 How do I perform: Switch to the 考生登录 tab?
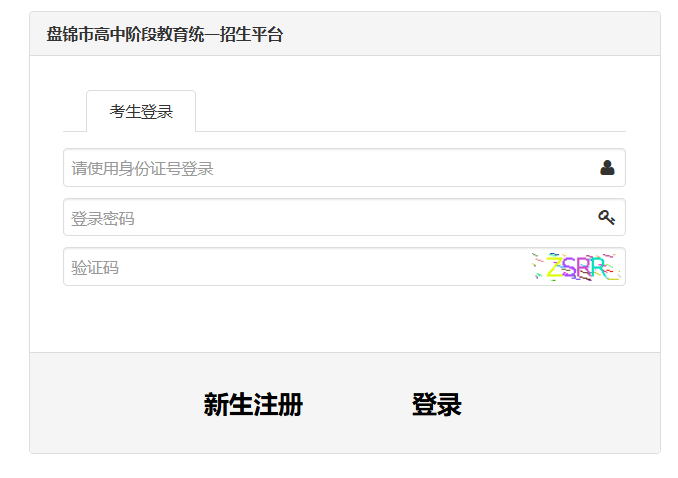[141, 112]
